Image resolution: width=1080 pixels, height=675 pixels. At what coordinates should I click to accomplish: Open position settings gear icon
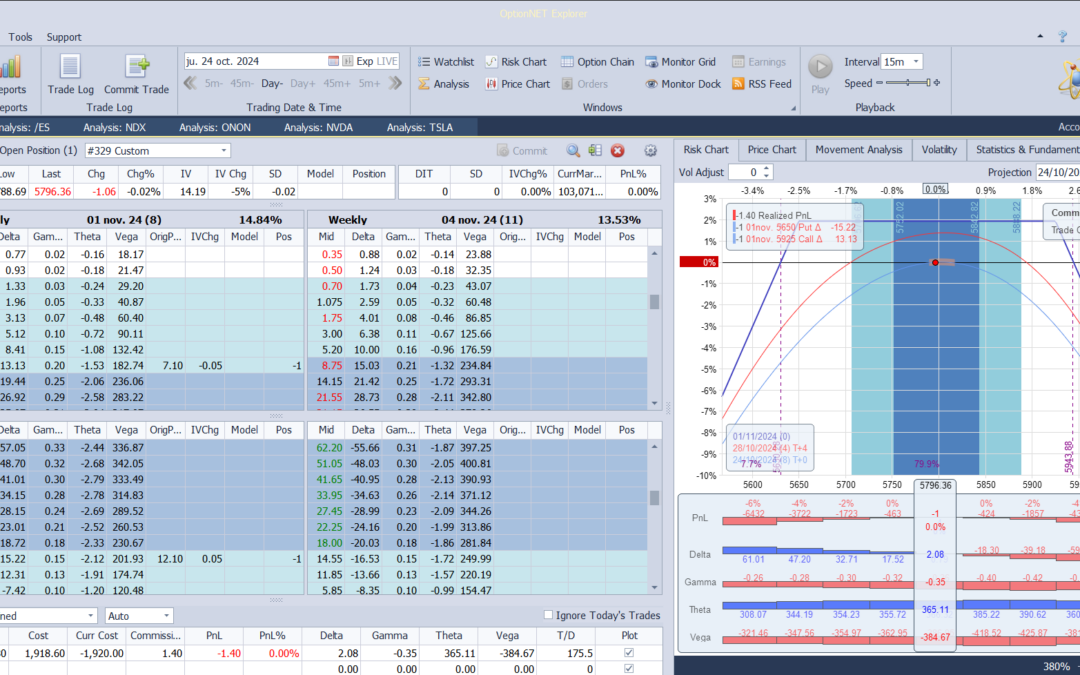coord(650,151)
